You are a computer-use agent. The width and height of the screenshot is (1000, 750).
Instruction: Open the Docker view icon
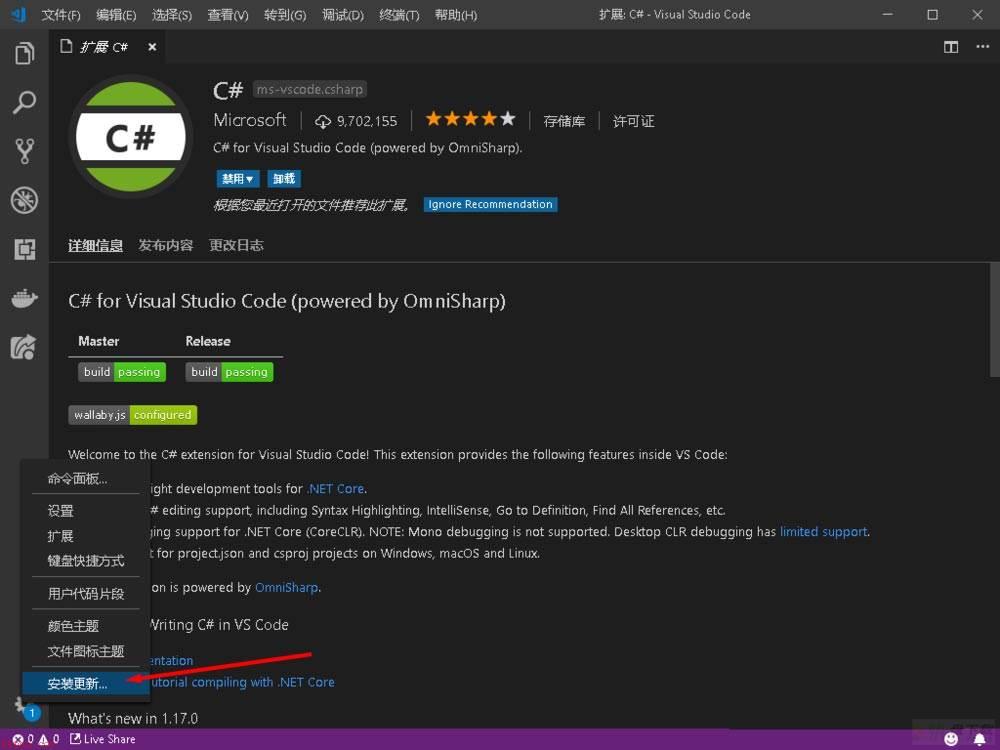(x=24, y=298)
